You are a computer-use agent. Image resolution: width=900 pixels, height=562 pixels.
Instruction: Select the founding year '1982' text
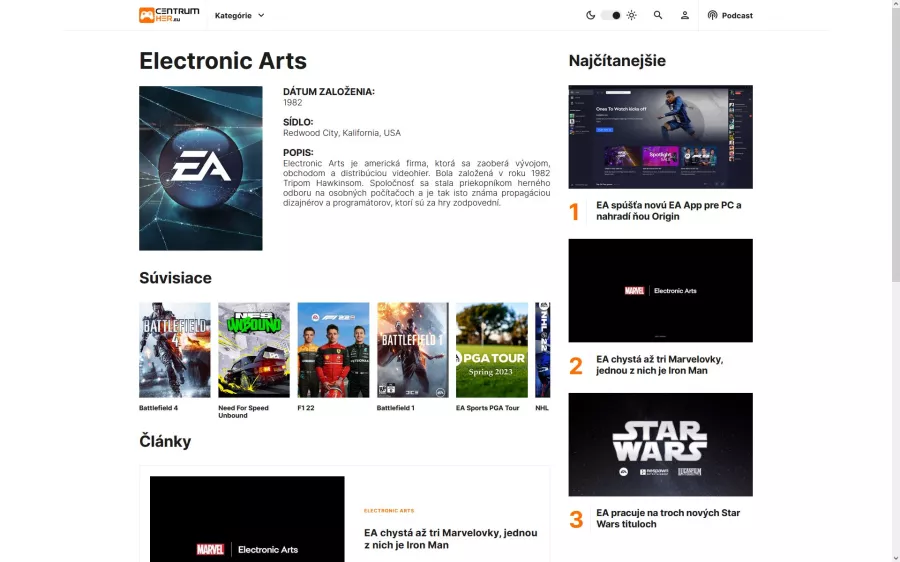pos(293,102)
